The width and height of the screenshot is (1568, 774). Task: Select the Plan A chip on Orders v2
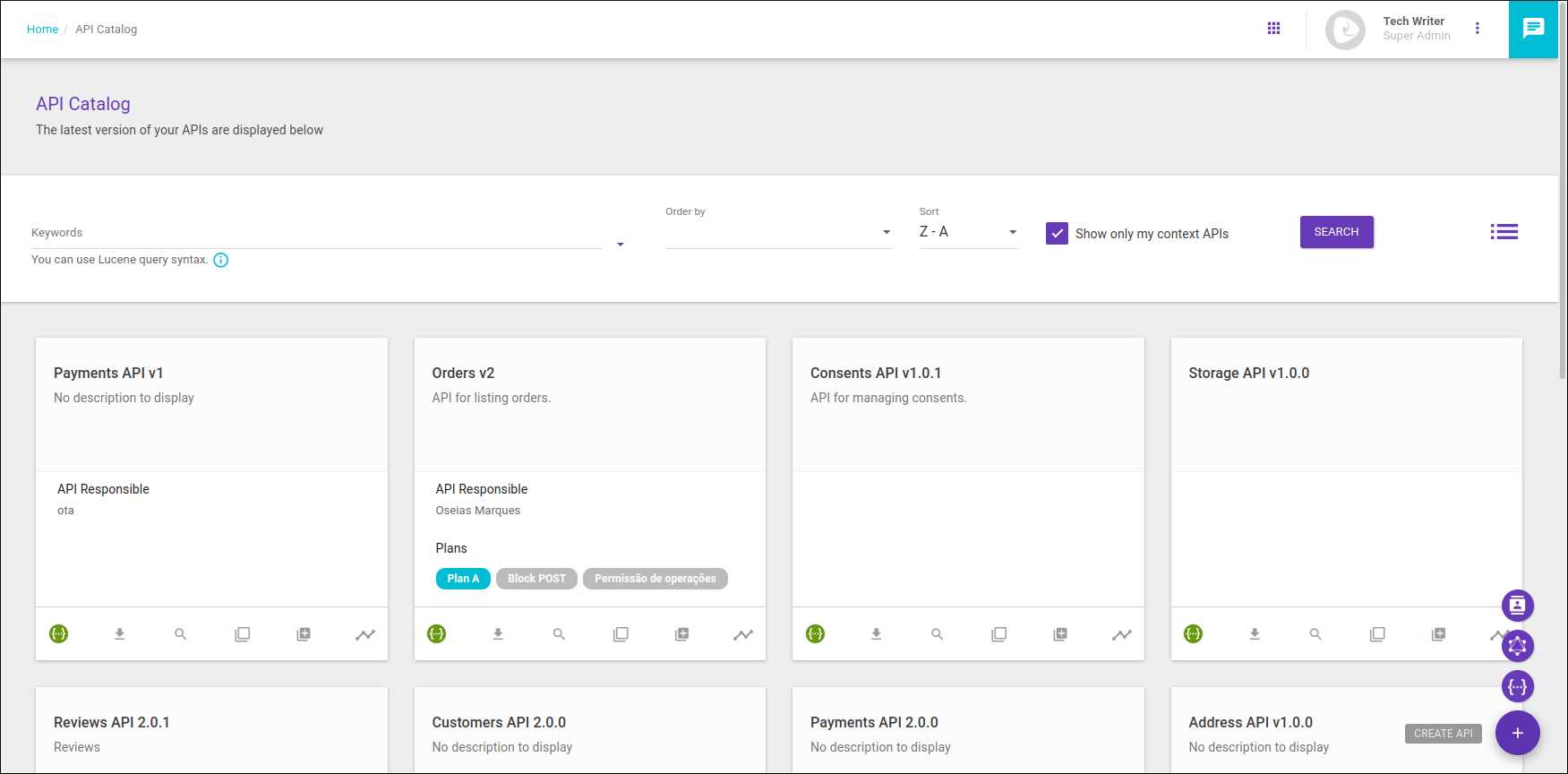463,579
